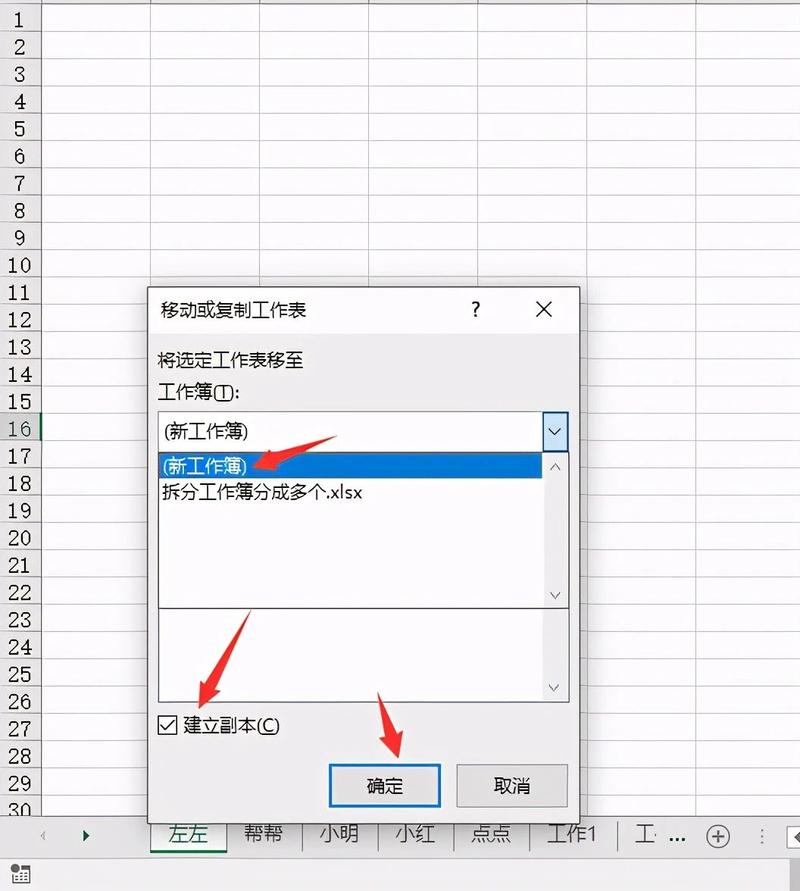
Task: Click the previous sheet navigation arrow
Action: (x=44, y=836)
